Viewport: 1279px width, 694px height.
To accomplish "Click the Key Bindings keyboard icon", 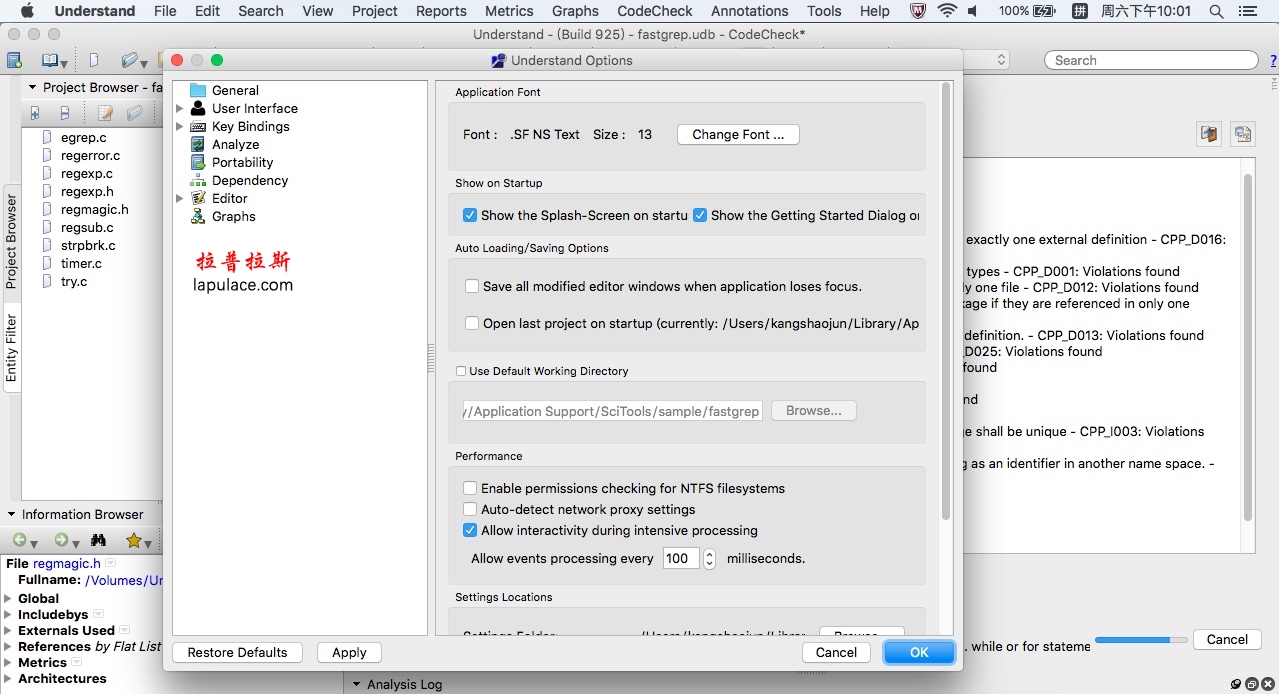I will click(x=198, y=126).
